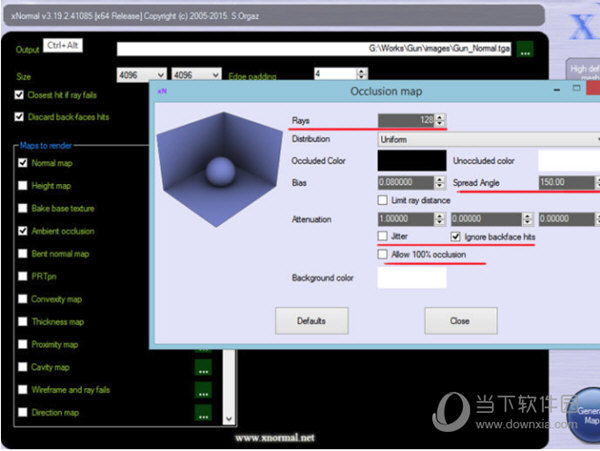This screenshot has height=451, width=600.
Task: Uncheck Ambient occlusion map
Action: click(x=23, y=231)
